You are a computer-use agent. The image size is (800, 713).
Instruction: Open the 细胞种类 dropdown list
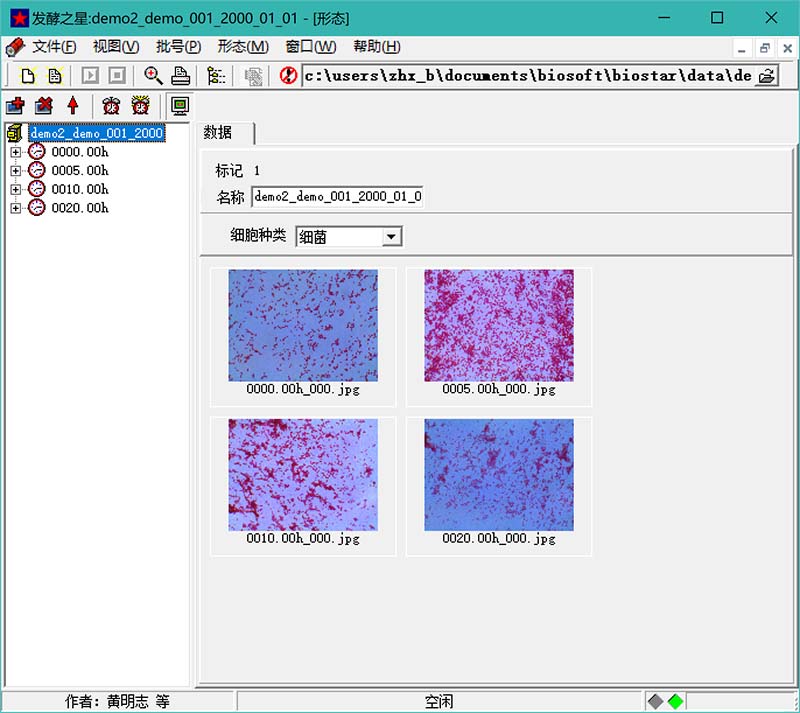click(392, 237)
